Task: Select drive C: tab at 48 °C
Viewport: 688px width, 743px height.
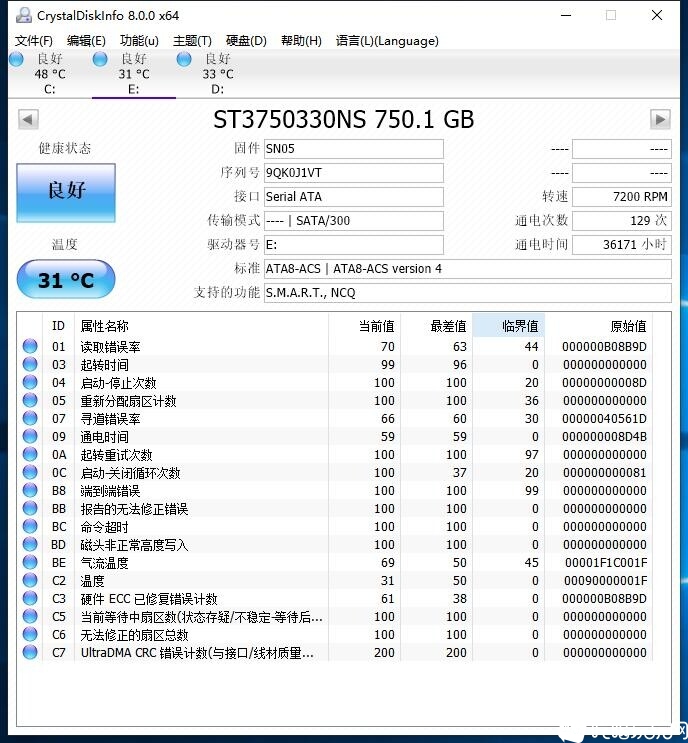Action: (49, 73)
